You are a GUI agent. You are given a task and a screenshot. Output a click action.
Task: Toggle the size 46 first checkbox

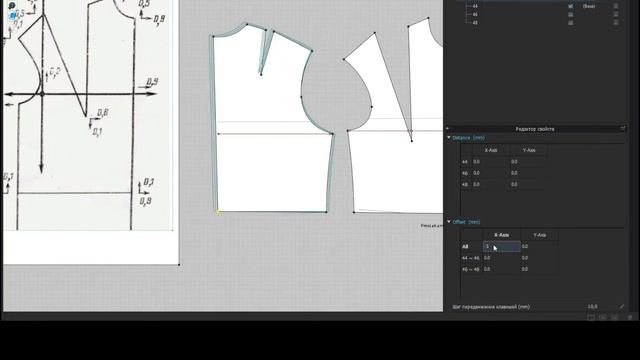click(x=571, y=14)
